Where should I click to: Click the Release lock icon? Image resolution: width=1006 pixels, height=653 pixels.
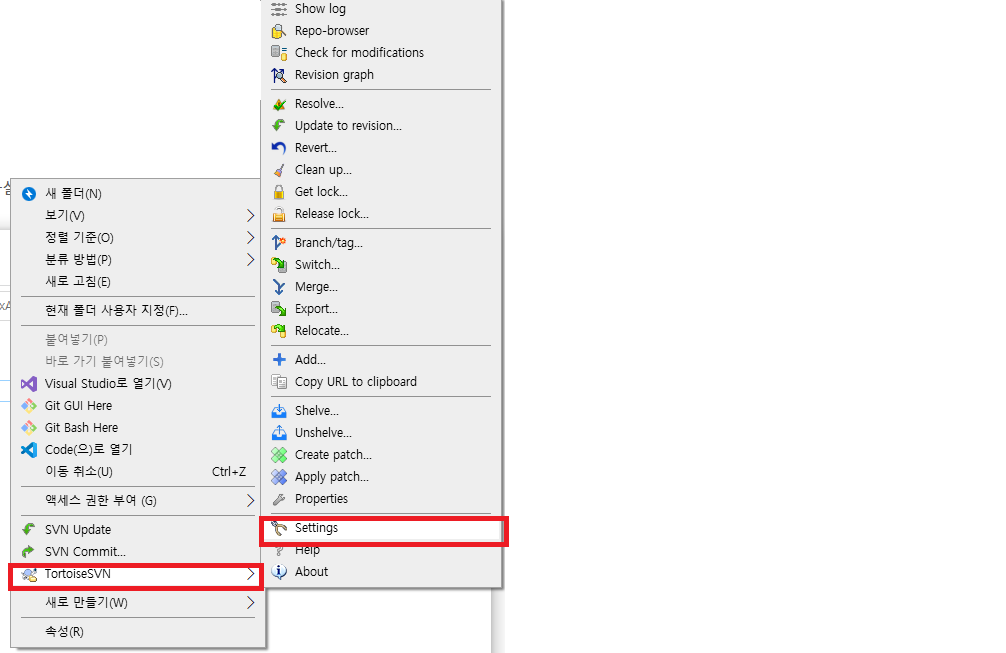[278, 214]
